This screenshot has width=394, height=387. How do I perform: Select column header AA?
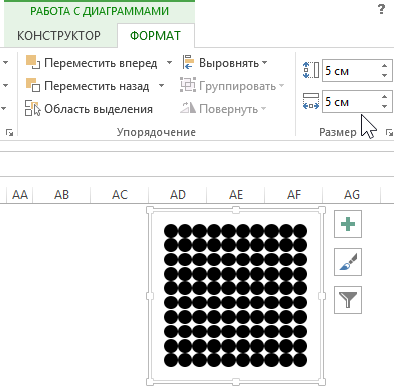(x=20, y=194)
